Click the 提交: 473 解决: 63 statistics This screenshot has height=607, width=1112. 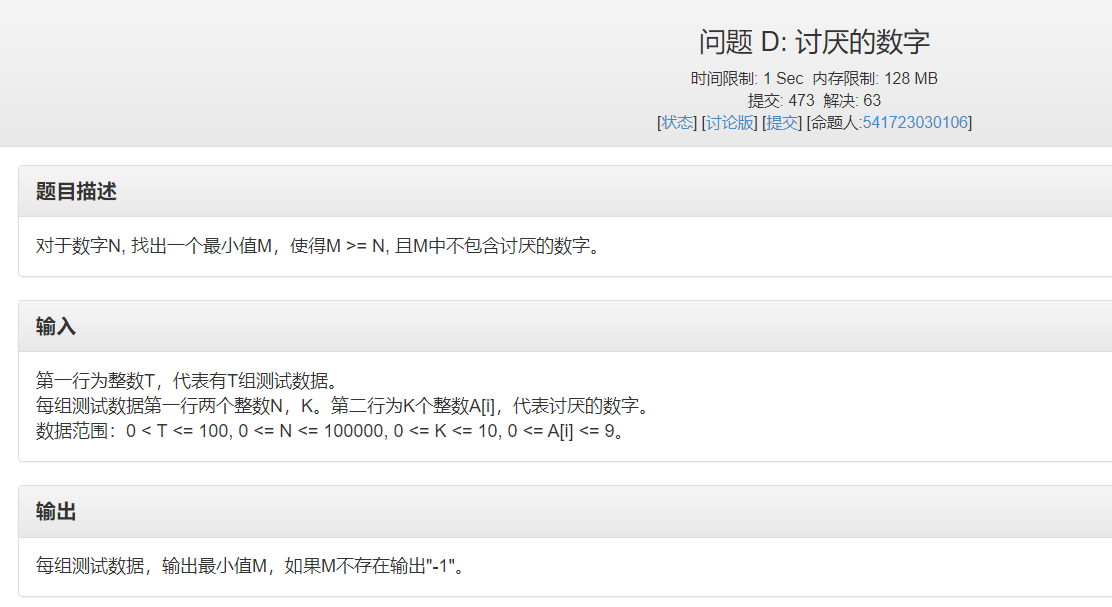tap(814, 101)
